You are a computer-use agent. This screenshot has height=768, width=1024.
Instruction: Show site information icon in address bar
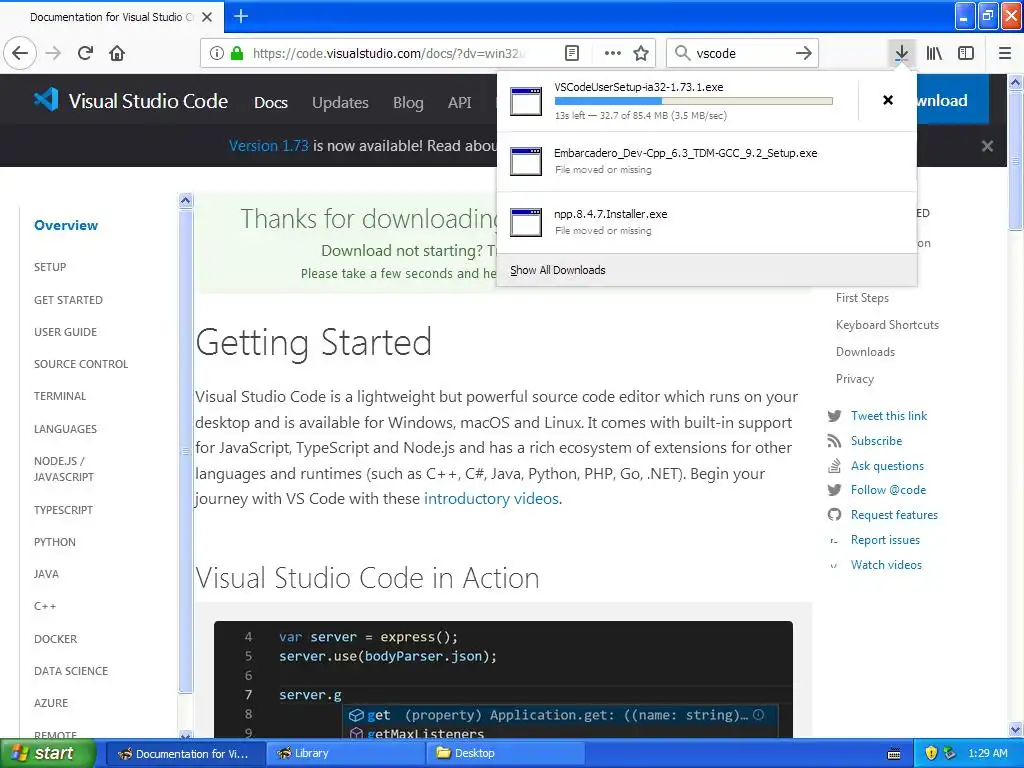click(217, 53)
